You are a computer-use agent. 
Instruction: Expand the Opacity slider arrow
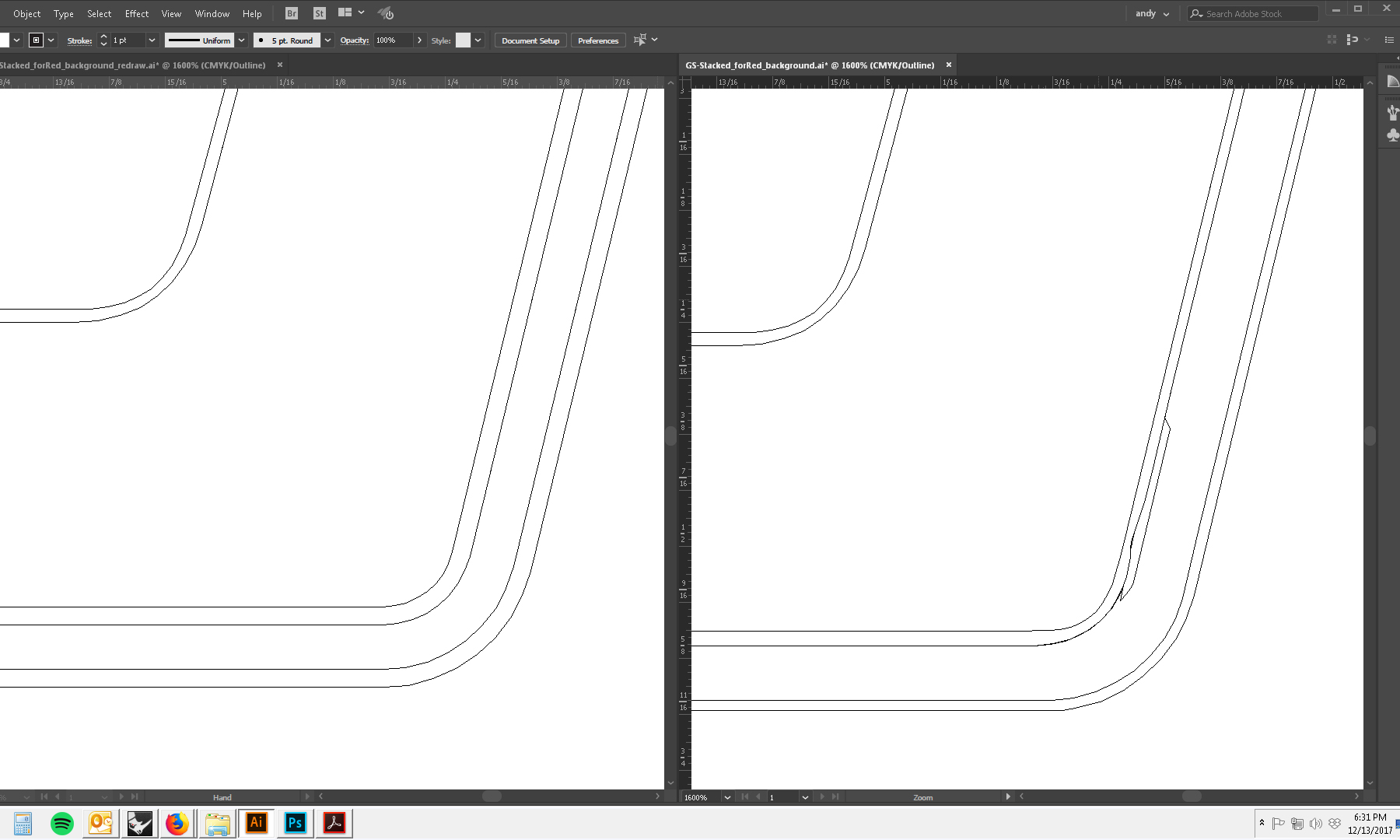point(420,40)
